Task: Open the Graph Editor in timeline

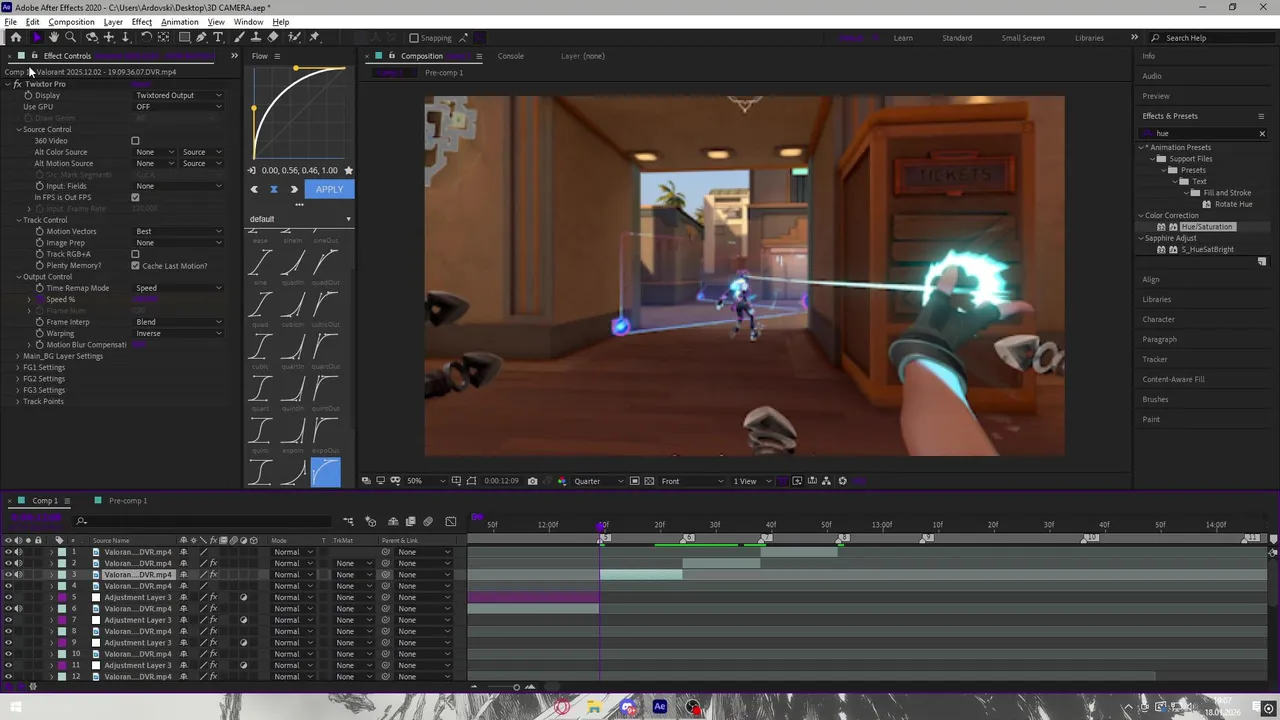Action: coord(451,521)
